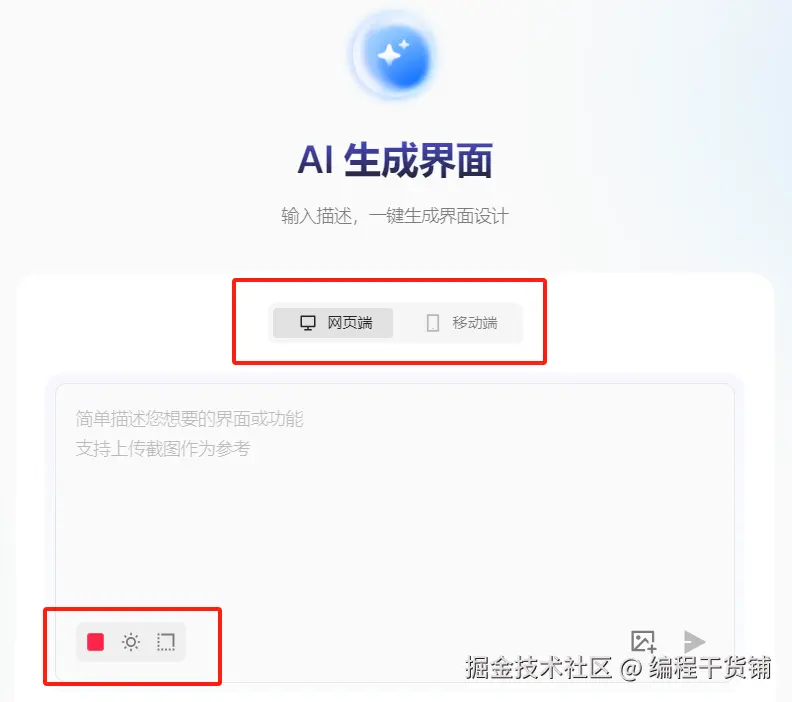Click the 掘金技术社区 watermark text
Viewport: 792px width, 702px height.
tap(538, 668)
